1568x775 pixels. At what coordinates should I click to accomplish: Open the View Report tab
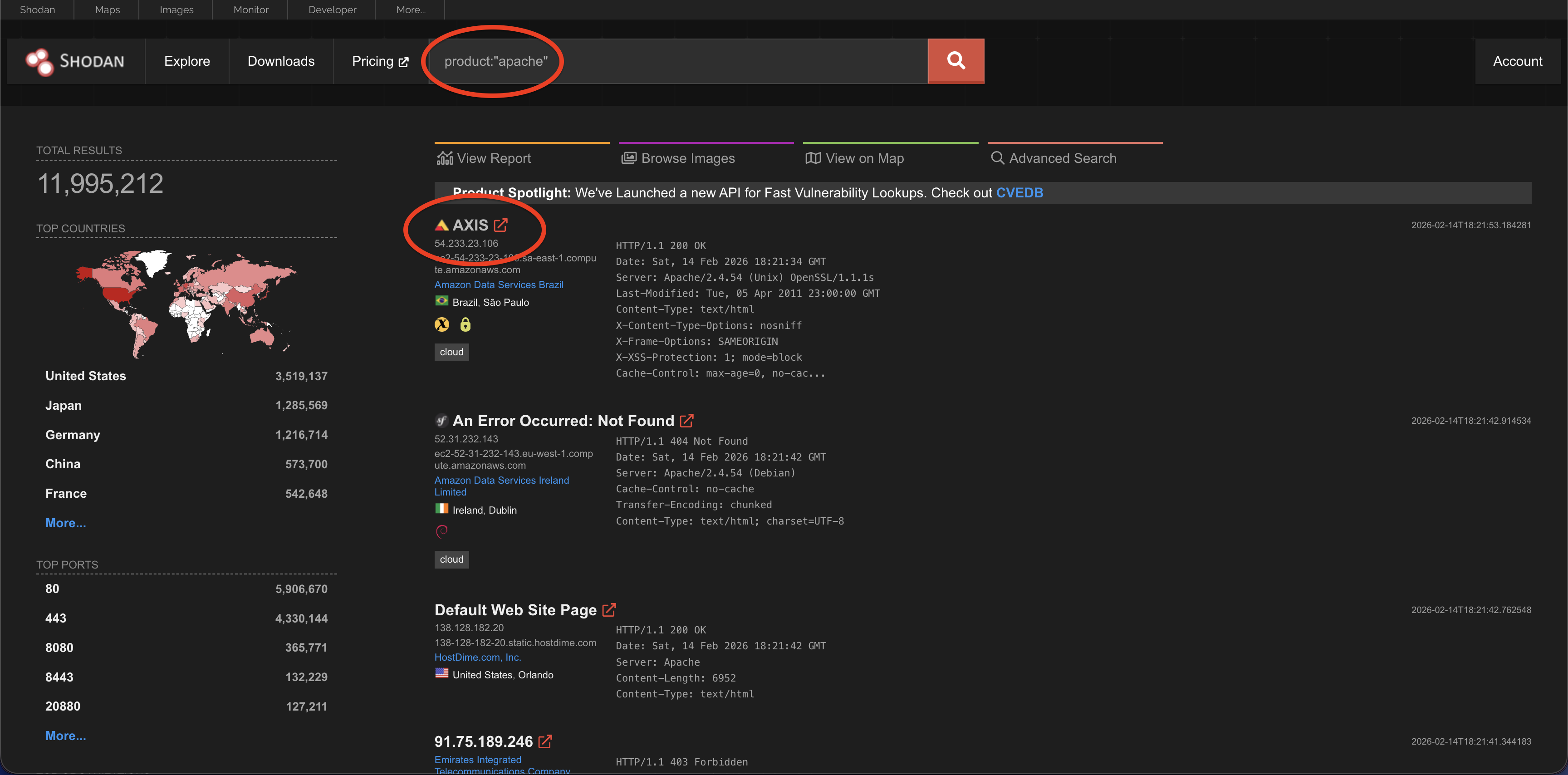485,158
